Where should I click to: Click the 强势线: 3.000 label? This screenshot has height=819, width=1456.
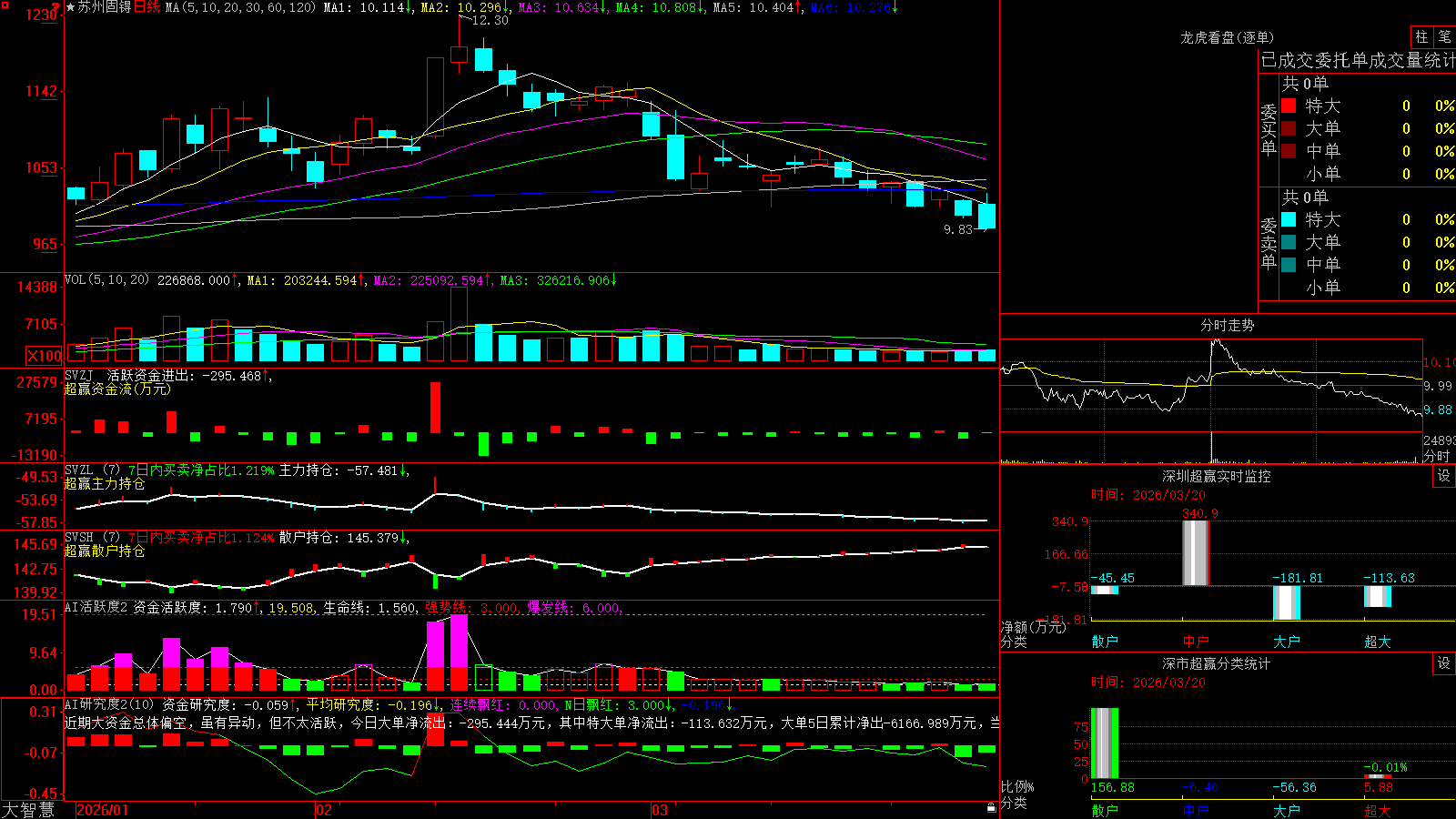pos(474,607)
